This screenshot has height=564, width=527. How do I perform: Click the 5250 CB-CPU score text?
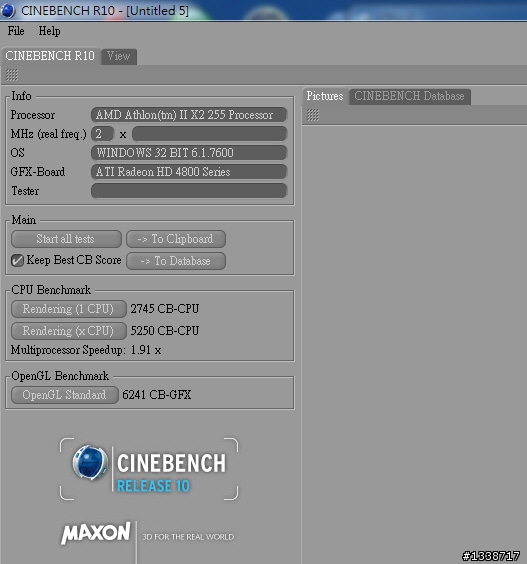tap(165, 331)
